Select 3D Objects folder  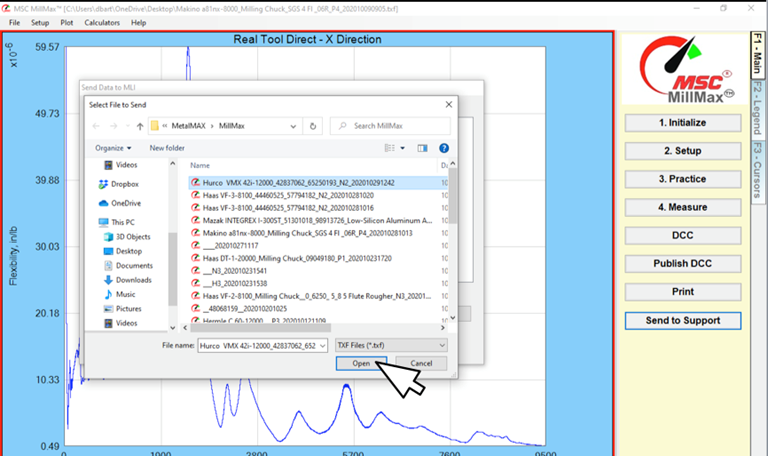click(127, 237)
